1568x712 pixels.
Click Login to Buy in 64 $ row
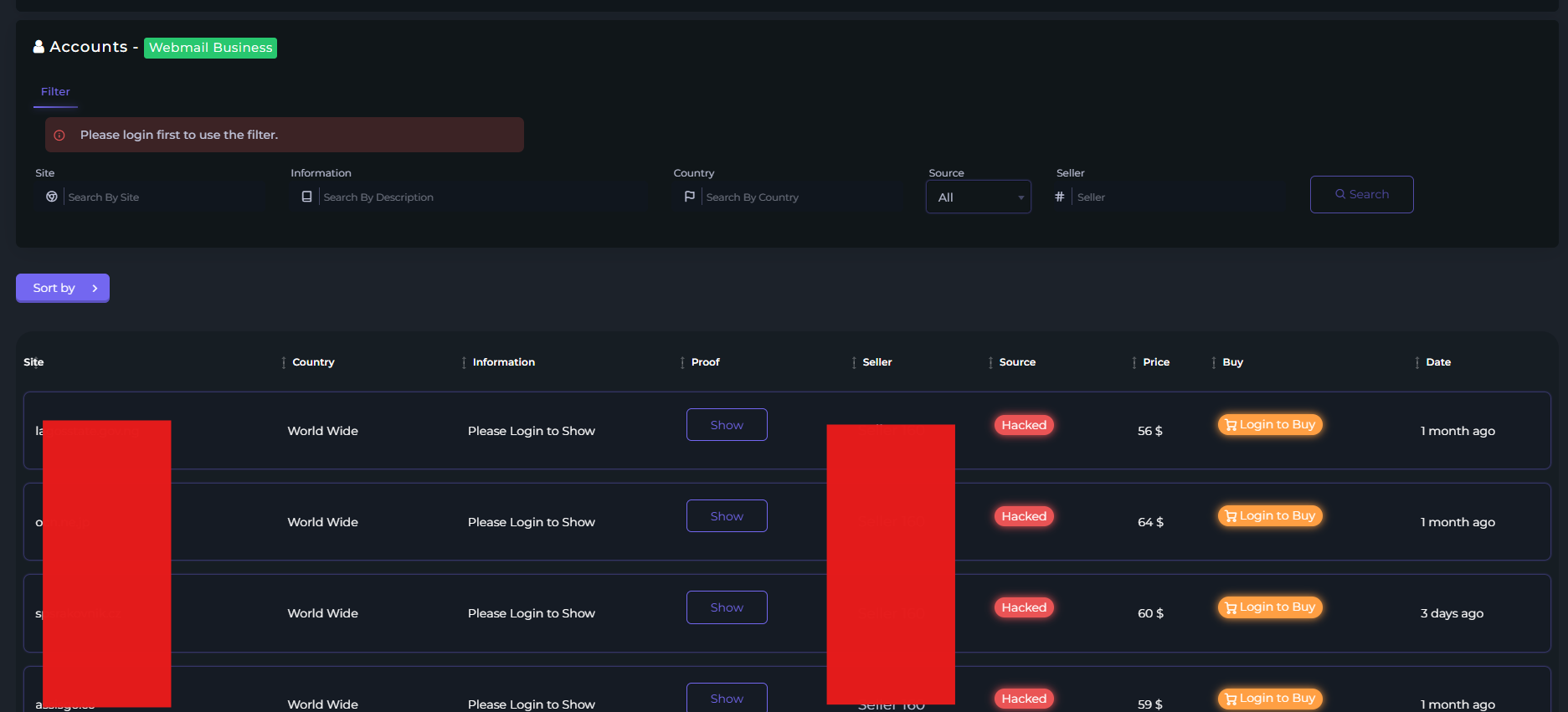point(1270,515)
